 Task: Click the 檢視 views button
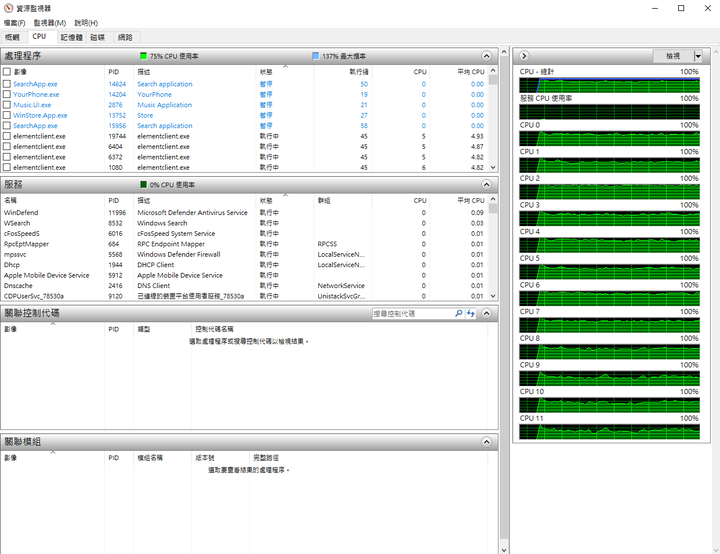(x=673, y=56)
